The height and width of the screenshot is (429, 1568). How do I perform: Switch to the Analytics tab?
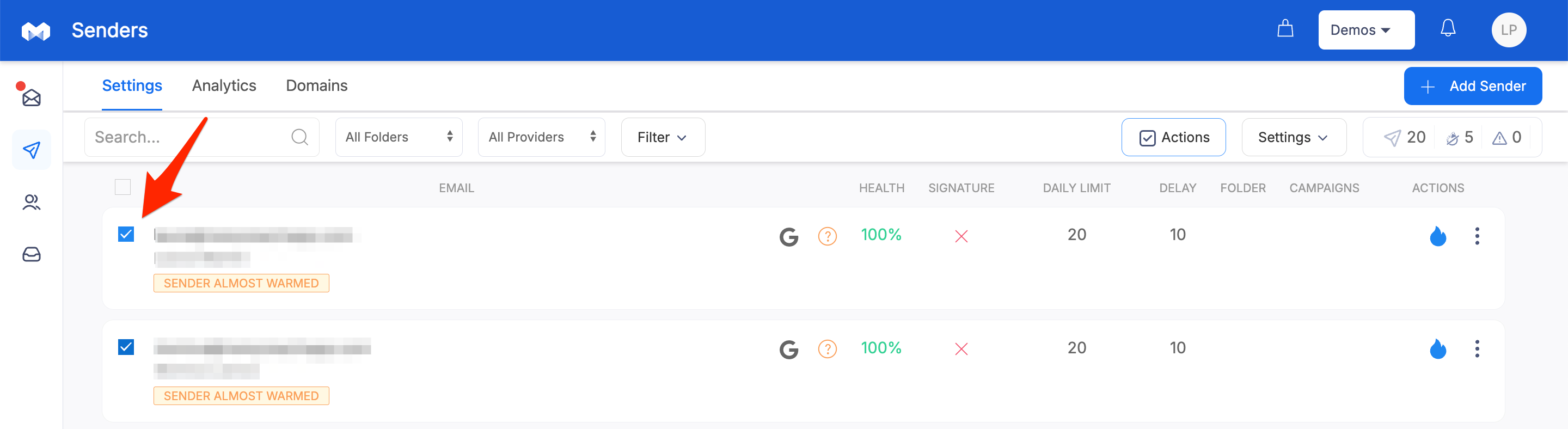click(224, 86)
